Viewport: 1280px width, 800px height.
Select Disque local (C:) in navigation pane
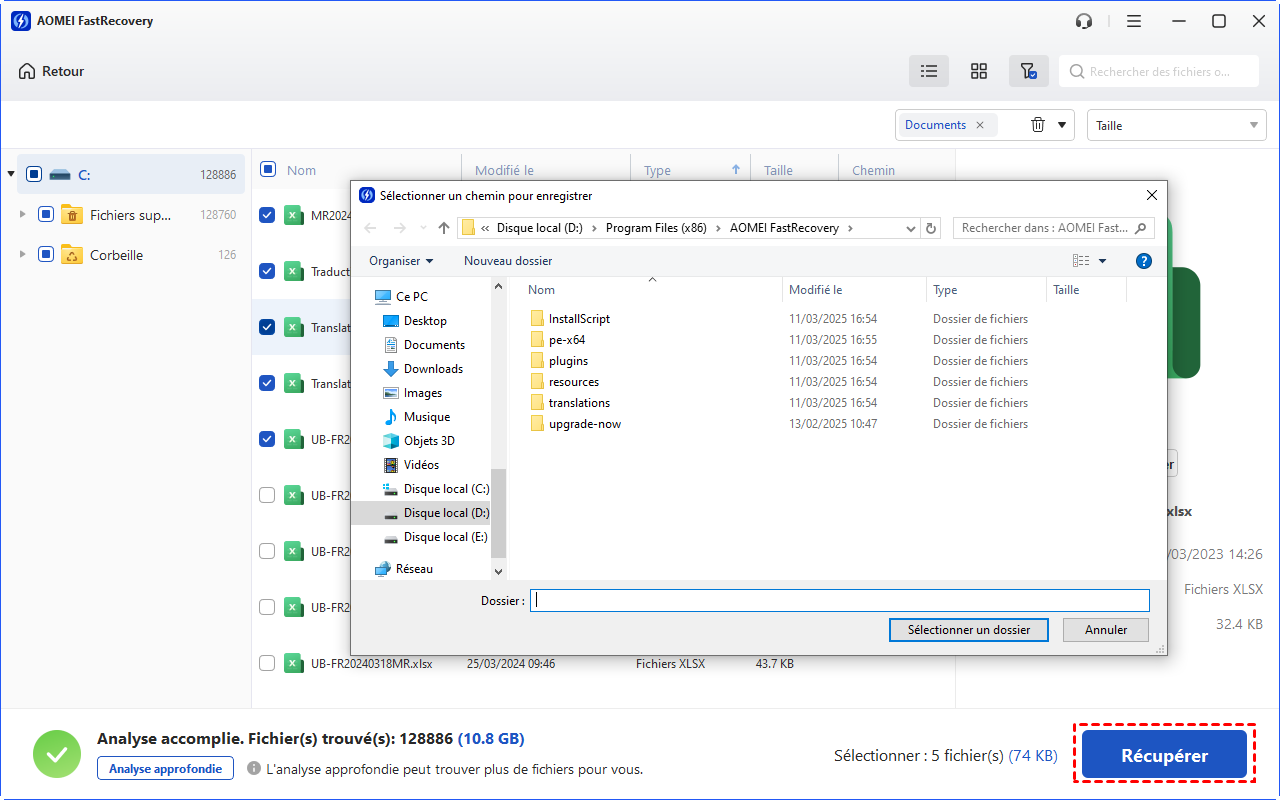coord(446,489)
